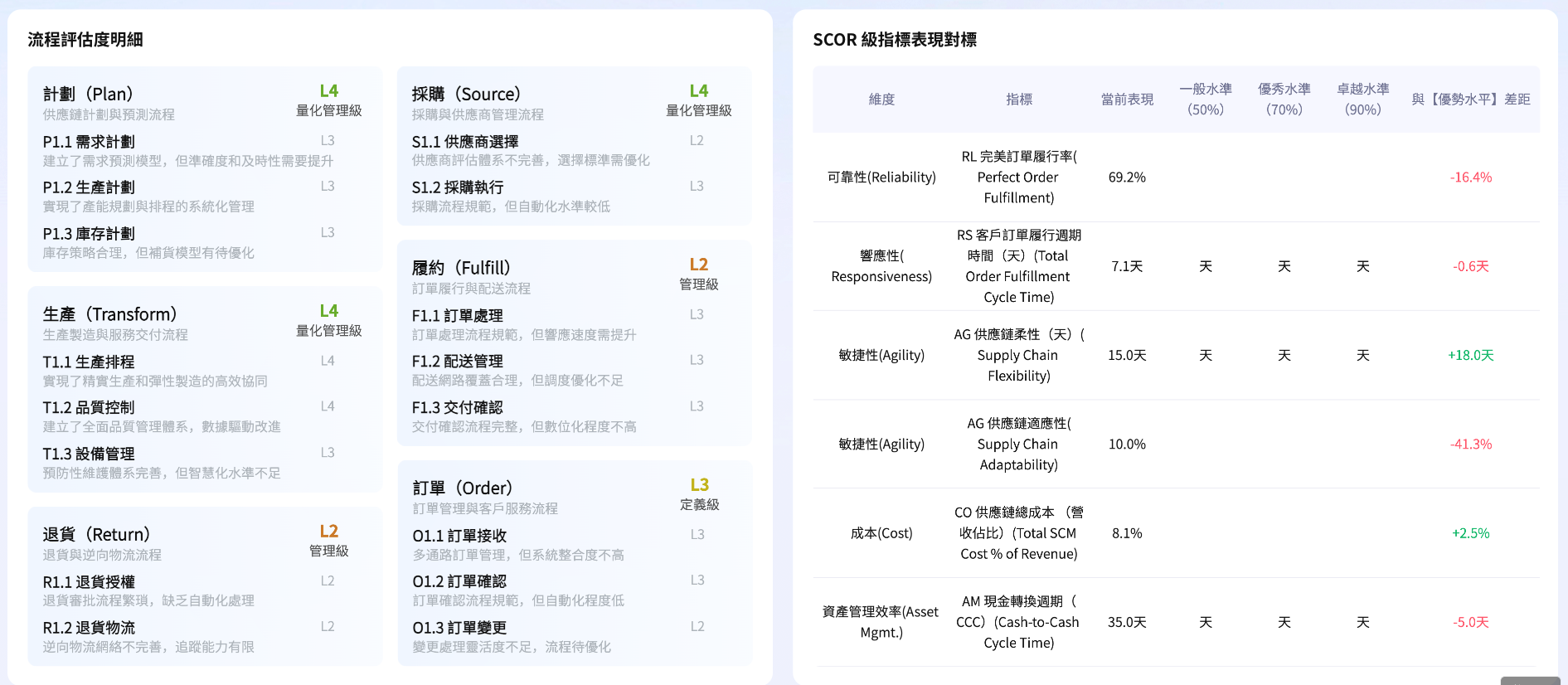The height and width of the screenshot is (685, 1568).
Task: Click the 與【優勢水平】差距 column header
Action: coord(1470,100)
